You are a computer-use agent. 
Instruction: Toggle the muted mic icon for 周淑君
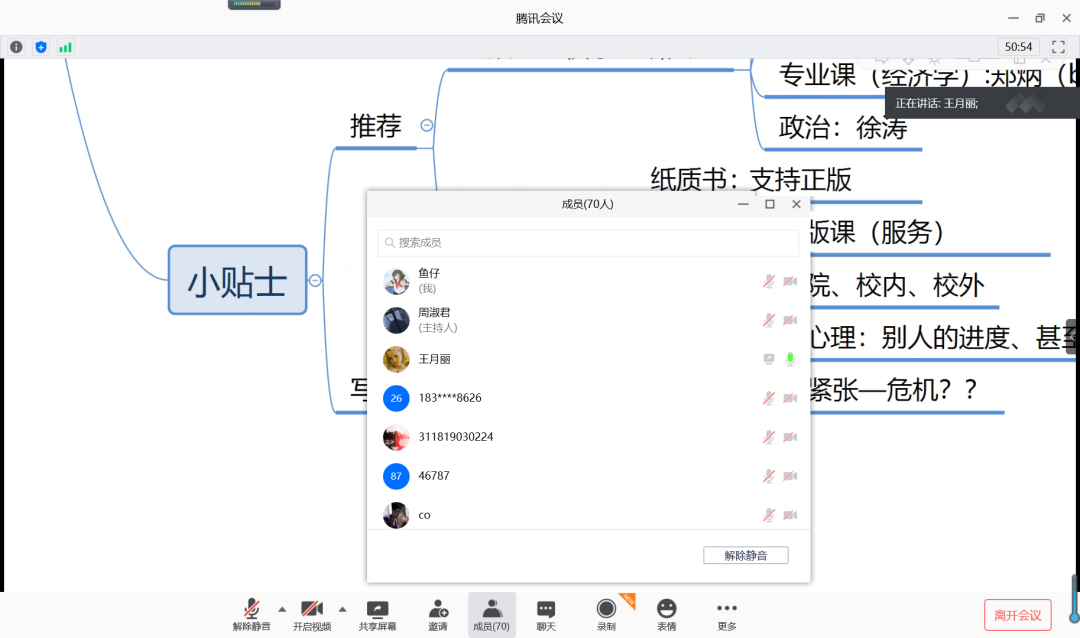tap(768, 320)
